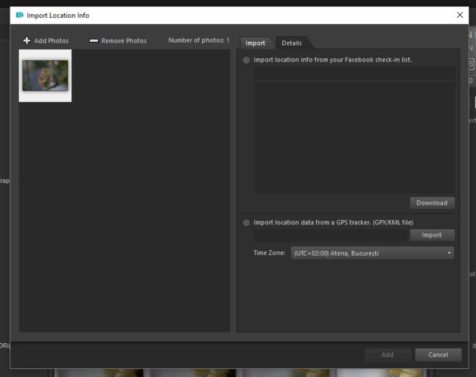This screenshot has width=476, height=377.
Task: Click the GPS tracker file path field
Action: click(x=331, y=235)
